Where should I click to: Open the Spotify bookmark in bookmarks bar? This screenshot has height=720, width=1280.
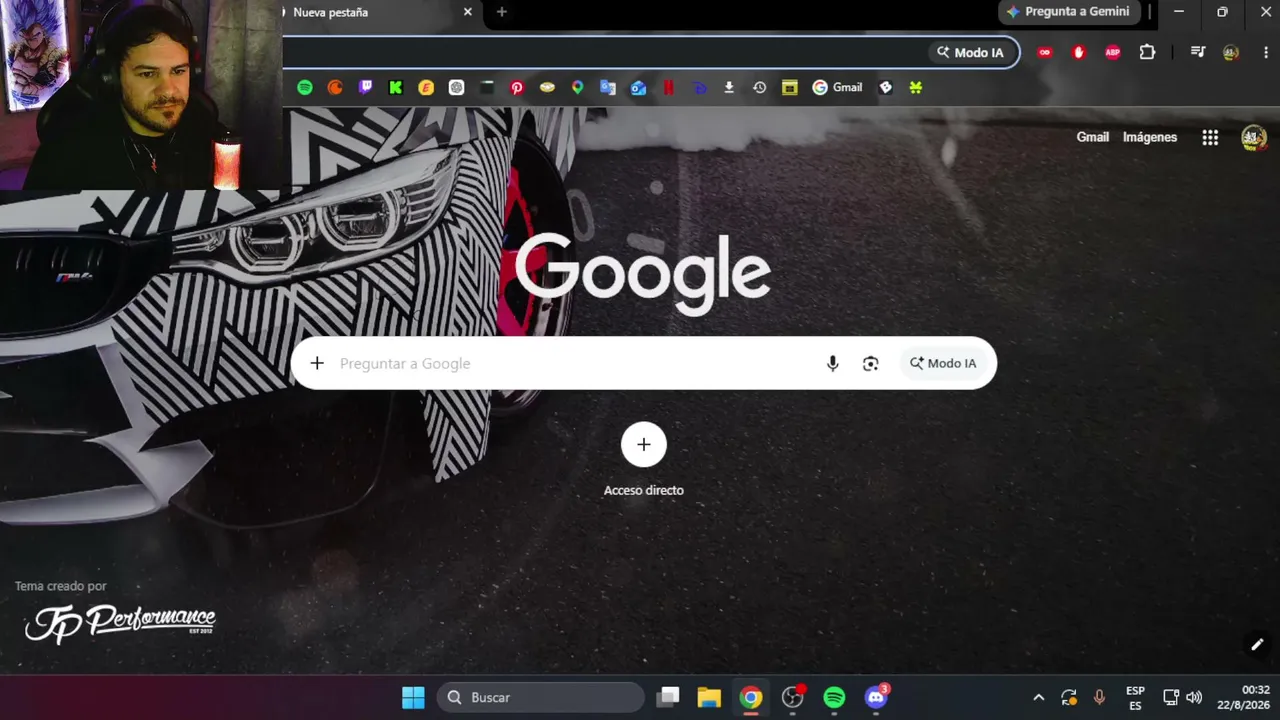point(305,88)
